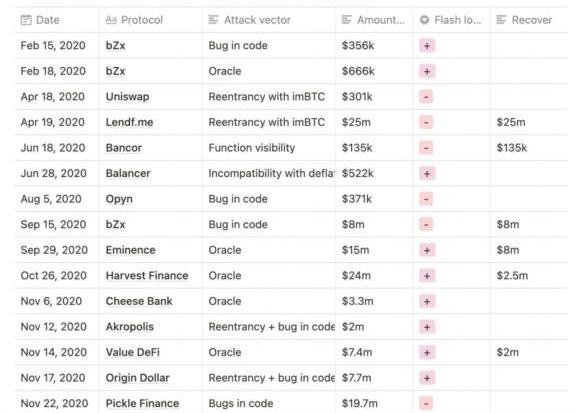Click the lines icon beside Amount header

pyautogui.click(x=346, y=20)
